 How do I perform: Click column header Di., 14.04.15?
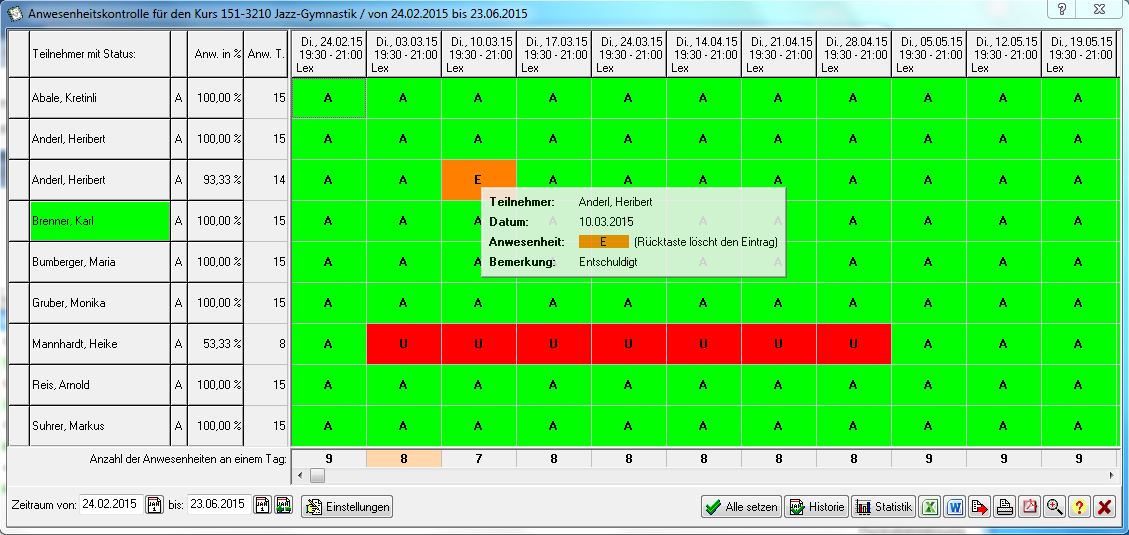(703, 54)
